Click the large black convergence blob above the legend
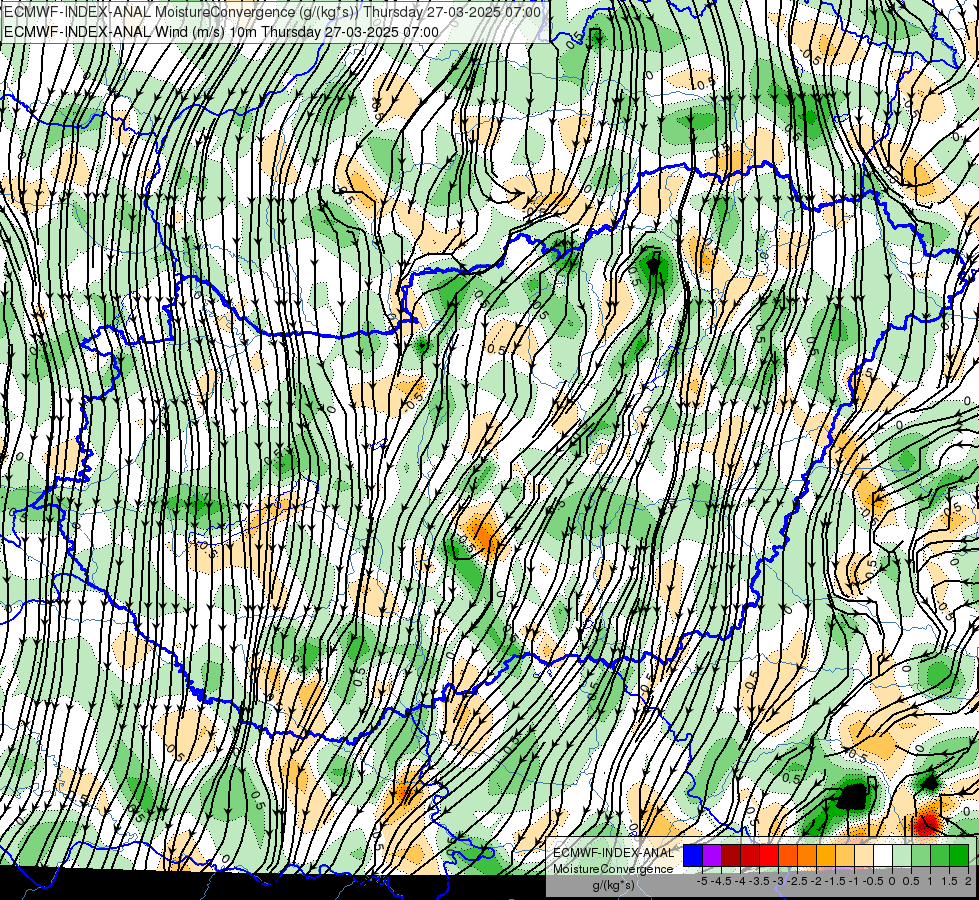This screenshot has height=900, width=979. [x=852, y=796]
